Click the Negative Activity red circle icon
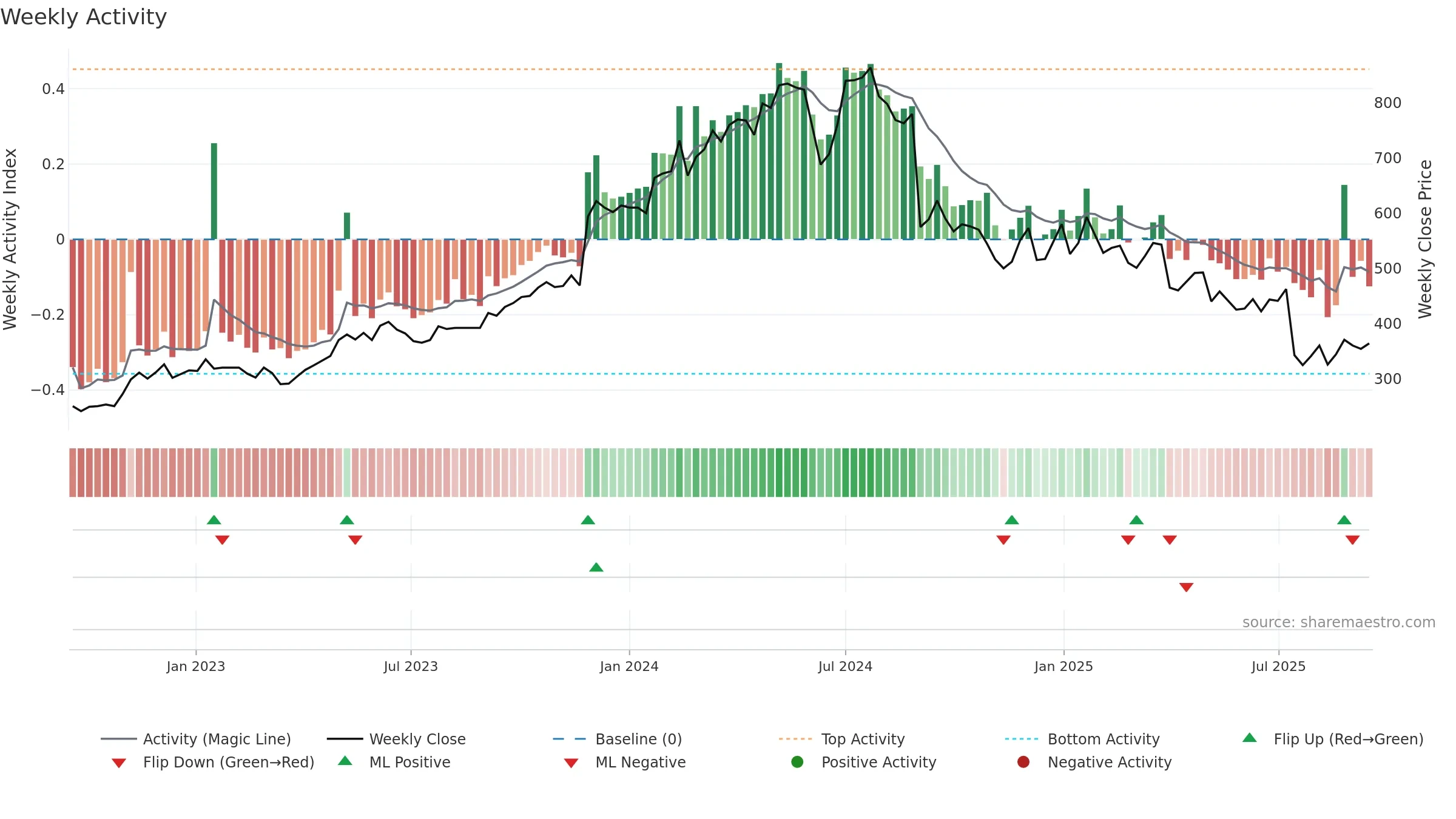 click(x=1023, y=761)
